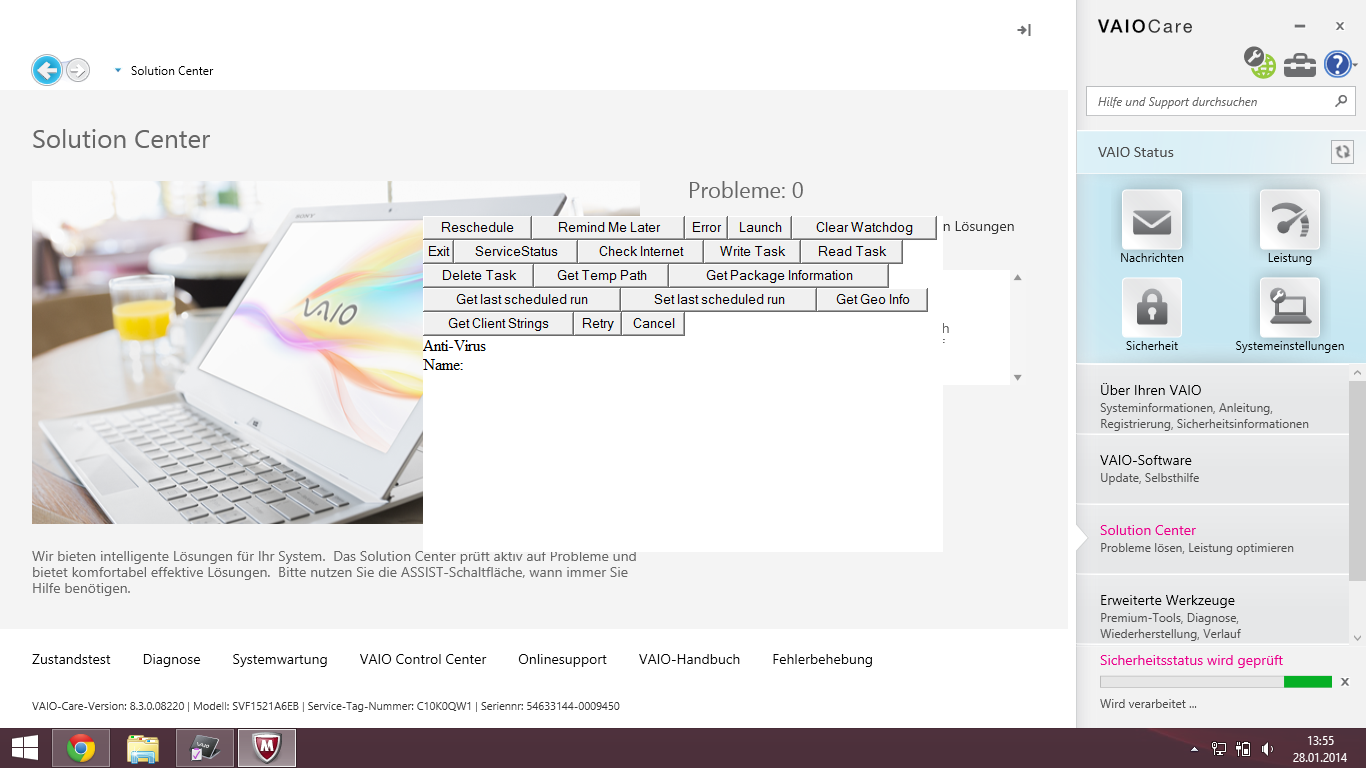Open the toolbox icon in the header
Viewport: 1366px width, 768px height.
pos(1299,63)
